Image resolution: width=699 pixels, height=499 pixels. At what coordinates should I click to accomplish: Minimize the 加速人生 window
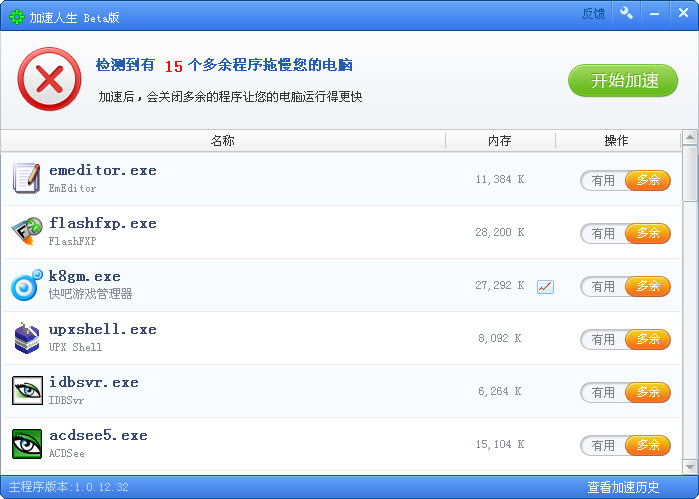654,14
